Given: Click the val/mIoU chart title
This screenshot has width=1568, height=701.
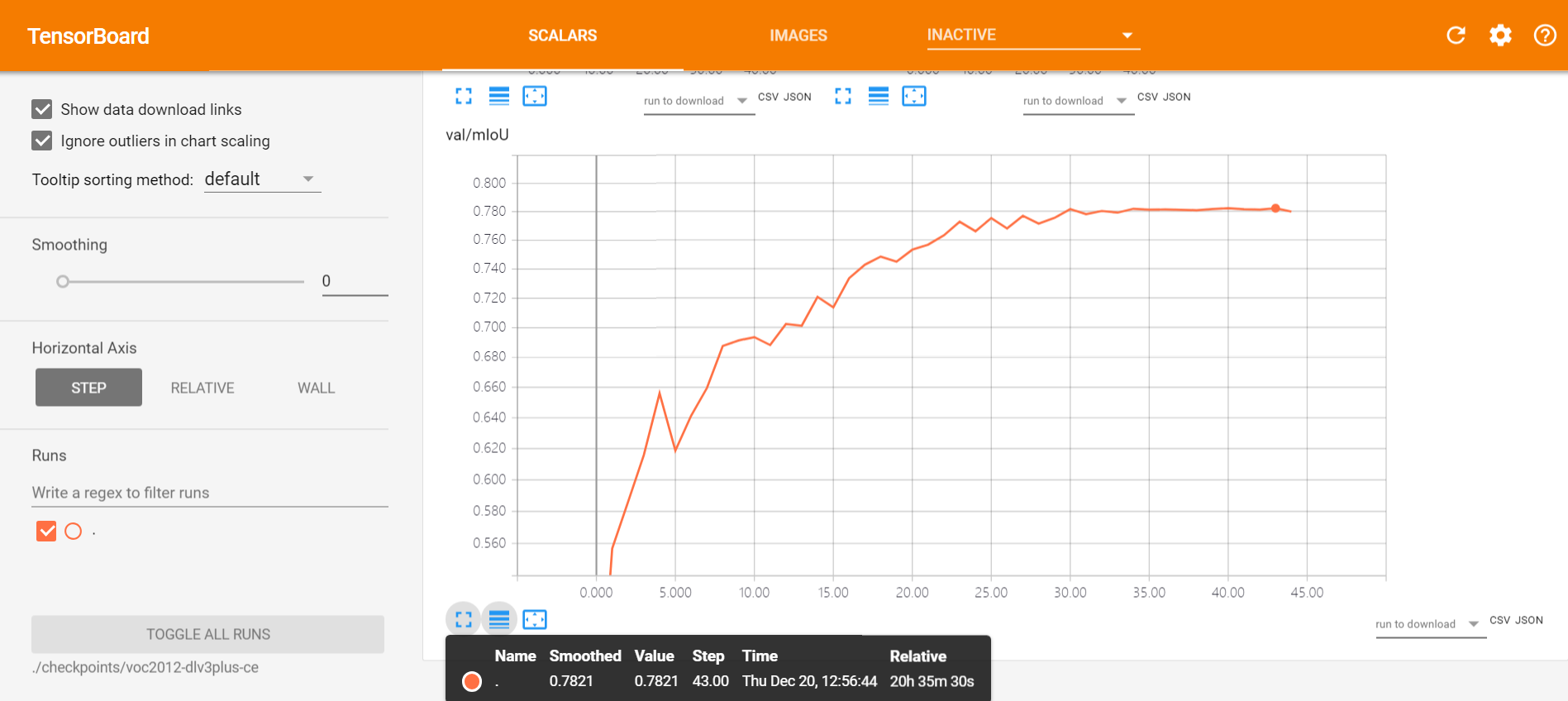Looking at the screenshot, I should coord(477,135).
